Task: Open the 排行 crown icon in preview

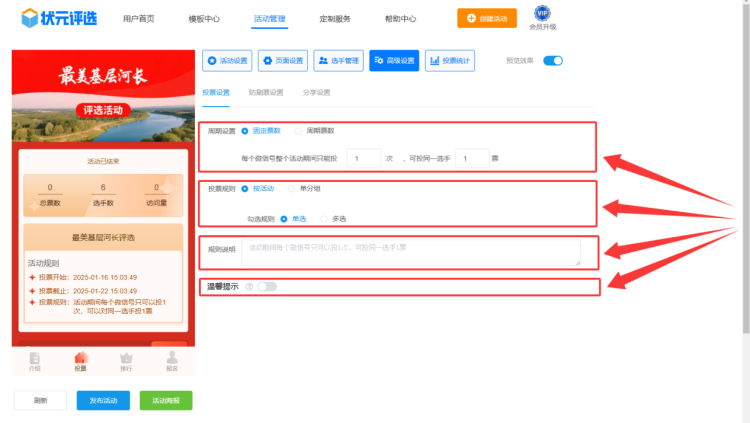Action: coord(126,359)
